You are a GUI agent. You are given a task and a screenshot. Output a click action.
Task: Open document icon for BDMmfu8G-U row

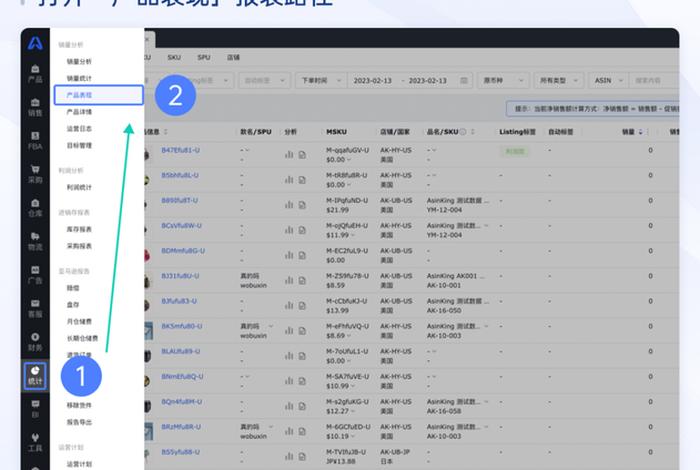[302, 255]
